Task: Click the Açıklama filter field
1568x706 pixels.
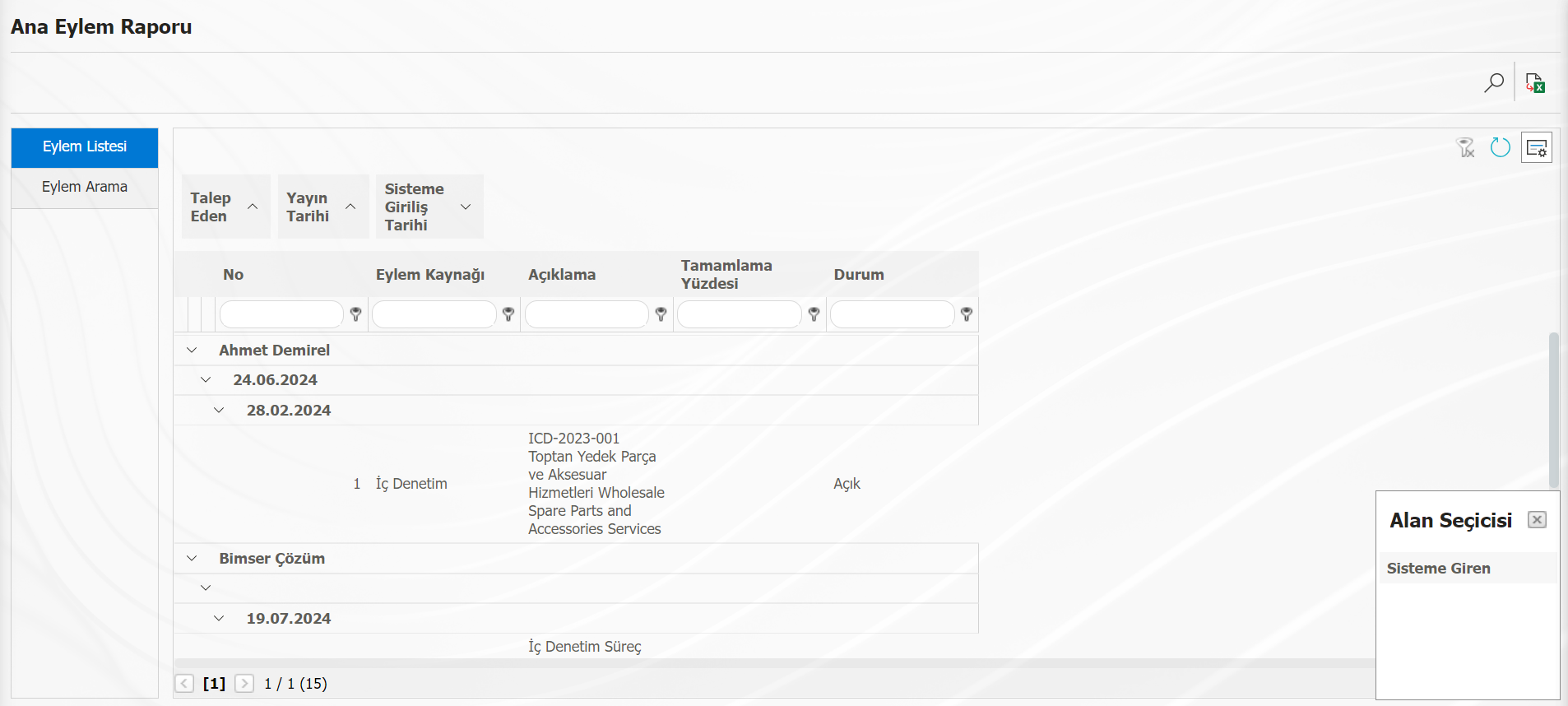Action: 587,314
